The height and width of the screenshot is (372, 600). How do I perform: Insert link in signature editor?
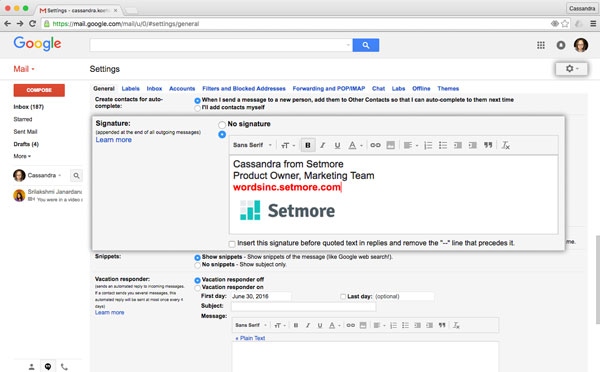[375, 145]
